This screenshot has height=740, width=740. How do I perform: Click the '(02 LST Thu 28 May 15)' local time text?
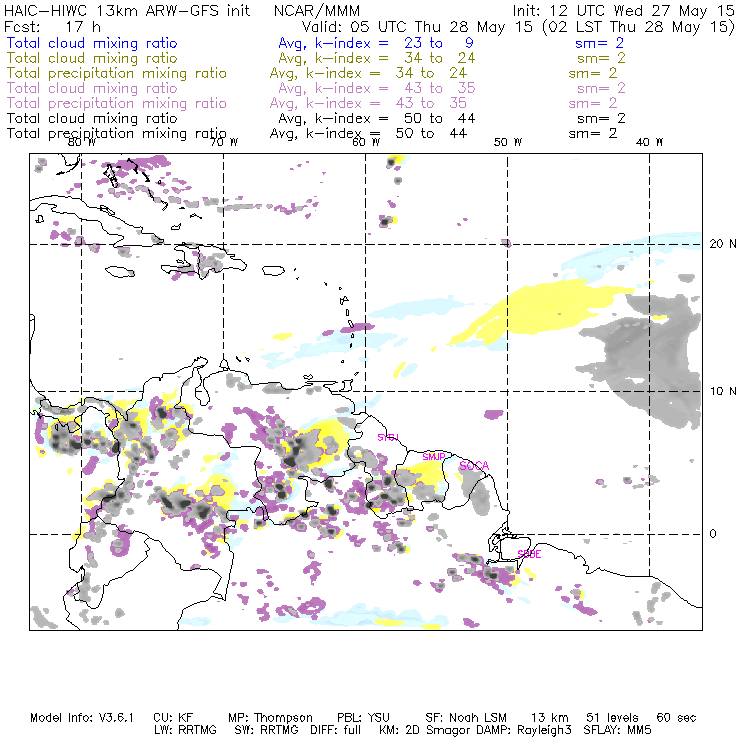point(638,27)
